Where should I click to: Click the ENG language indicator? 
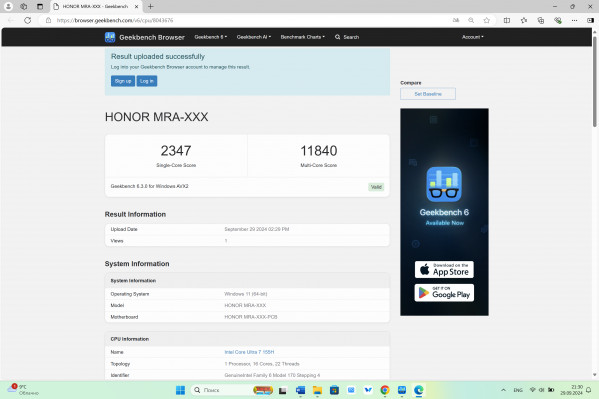(x=518, y=390)
